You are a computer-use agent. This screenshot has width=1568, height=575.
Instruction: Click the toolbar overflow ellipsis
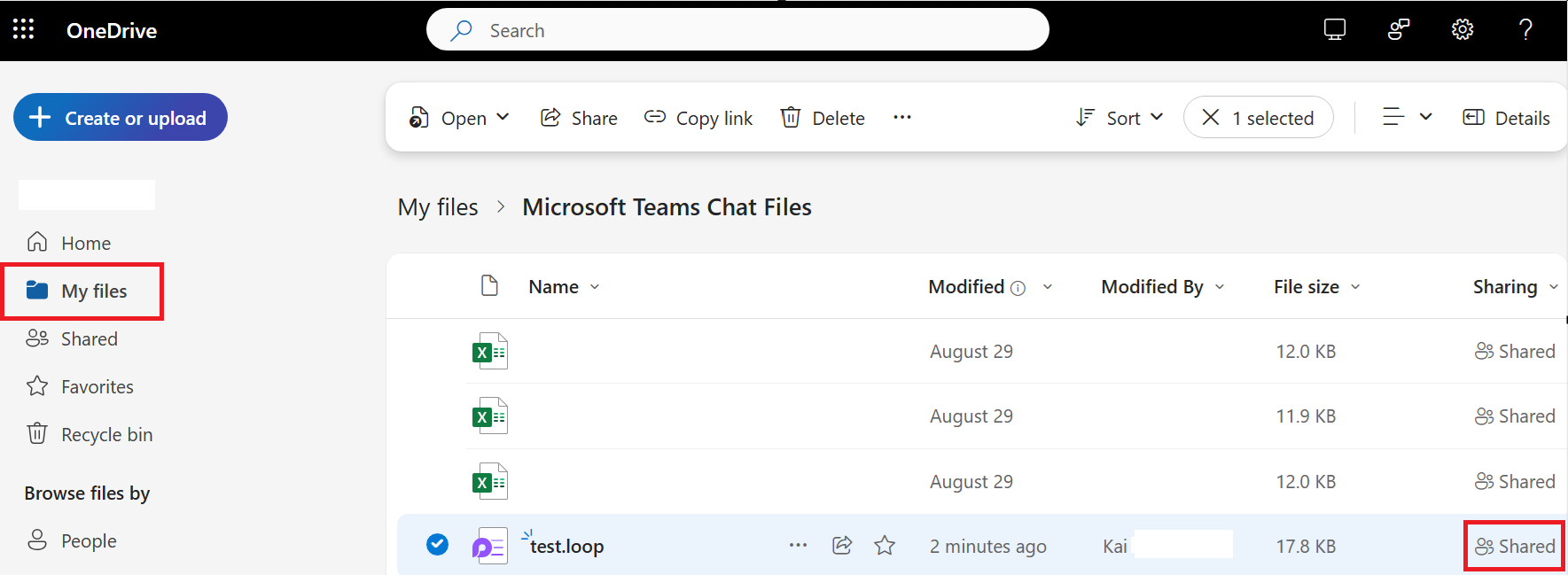point(902,118)
